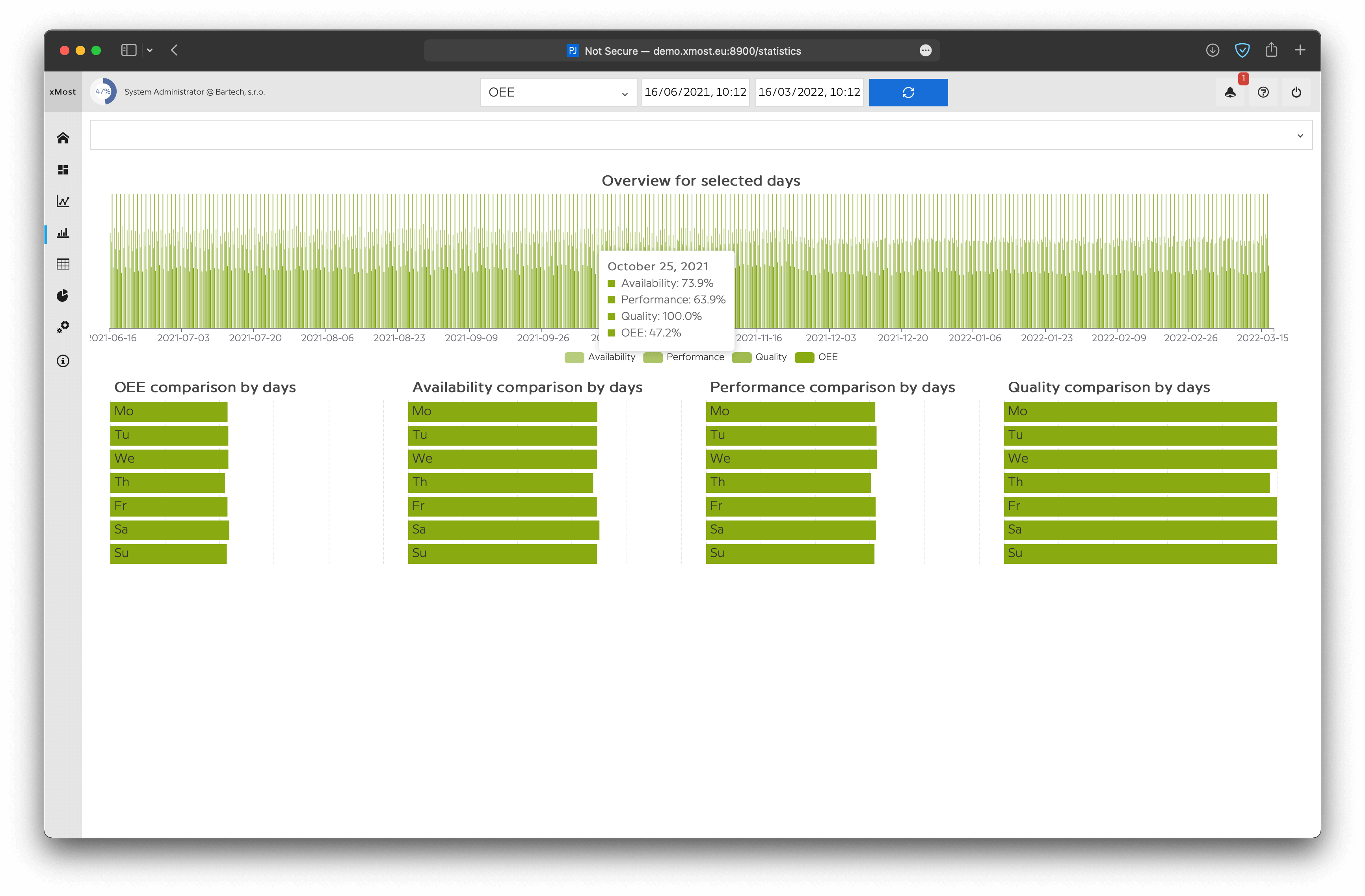Click the power logout icon
This screenshot has height=896, width=1365.
coord(1296,92)
